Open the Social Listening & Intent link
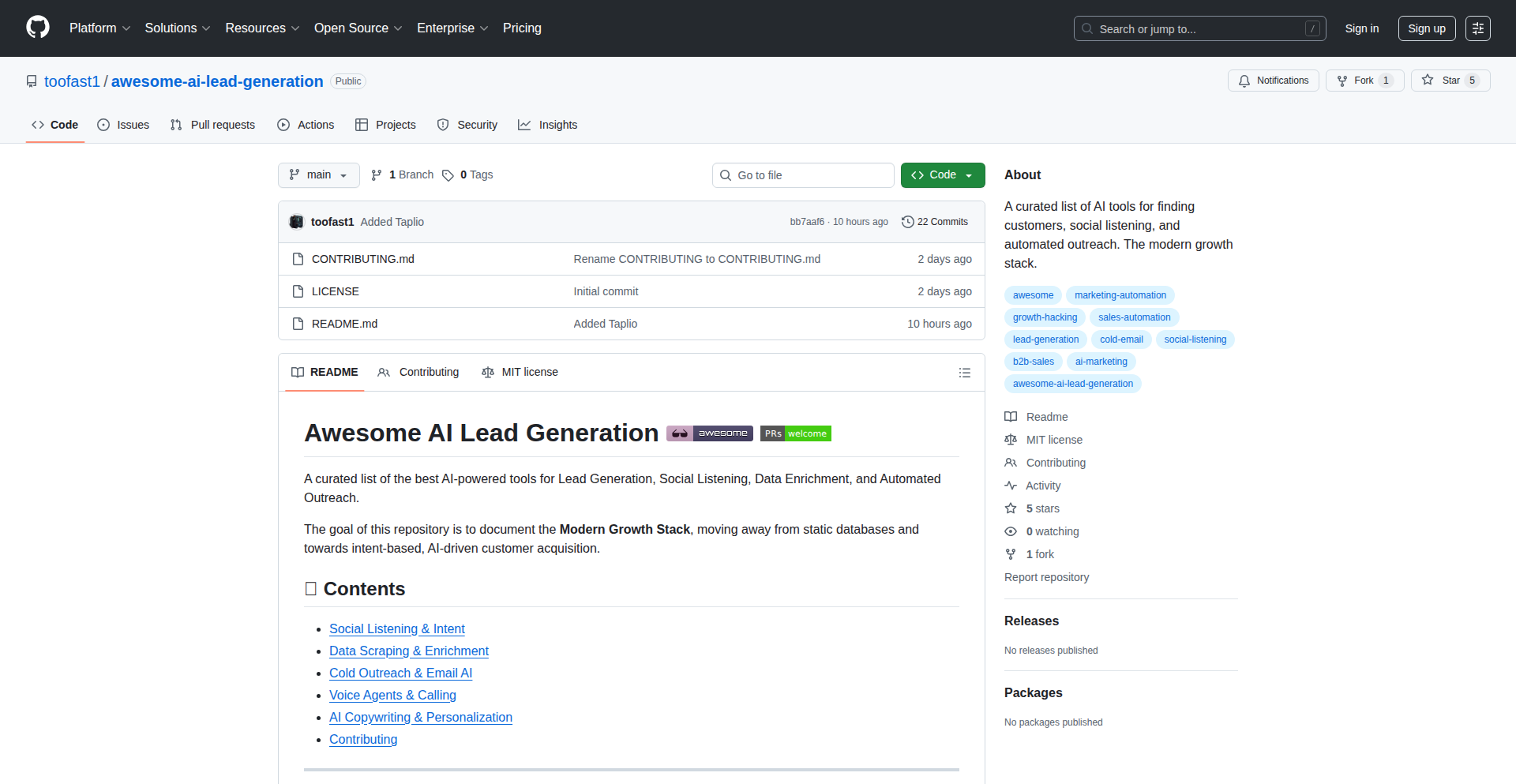This screenshot has height=784, width=1516. click(x=396, y=629)
